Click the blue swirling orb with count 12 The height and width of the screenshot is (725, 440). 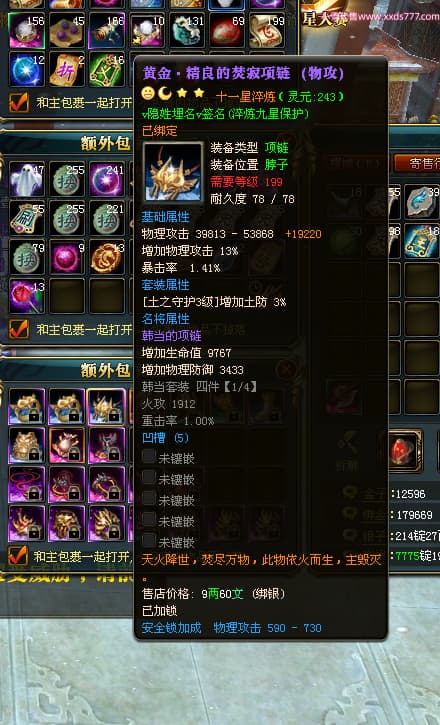(x=27, y=69)
